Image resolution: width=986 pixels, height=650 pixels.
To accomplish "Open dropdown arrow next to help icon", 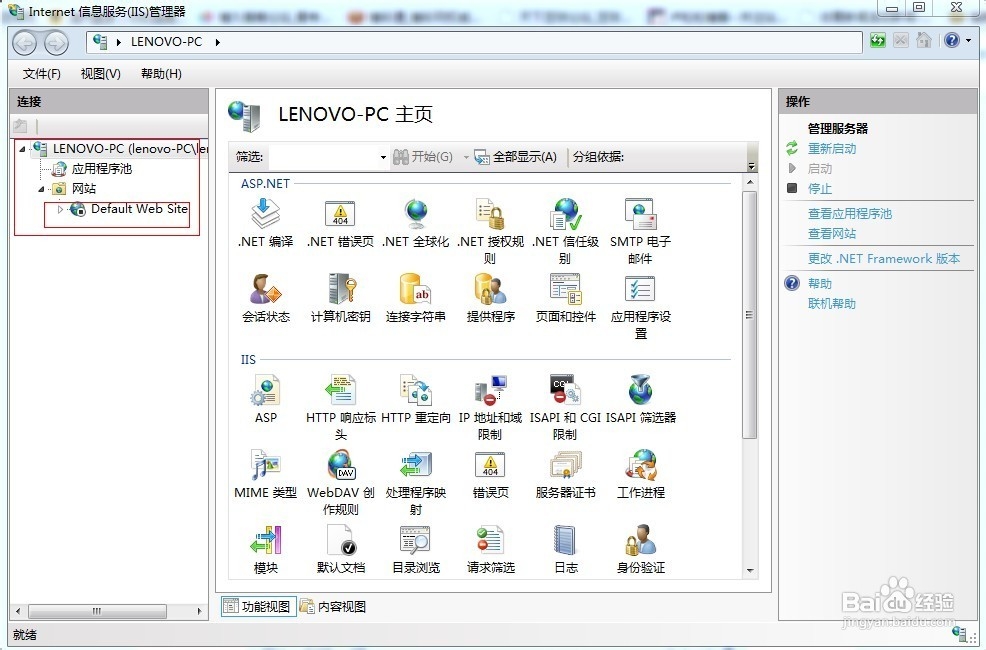I will (968, 41).
